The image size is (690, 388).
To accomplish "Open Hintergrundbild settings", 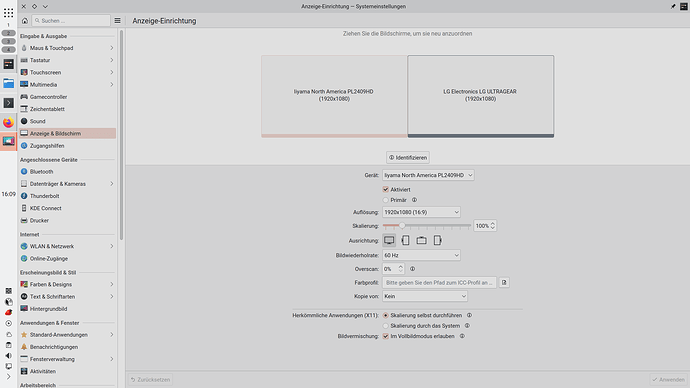I will [67, 309].
